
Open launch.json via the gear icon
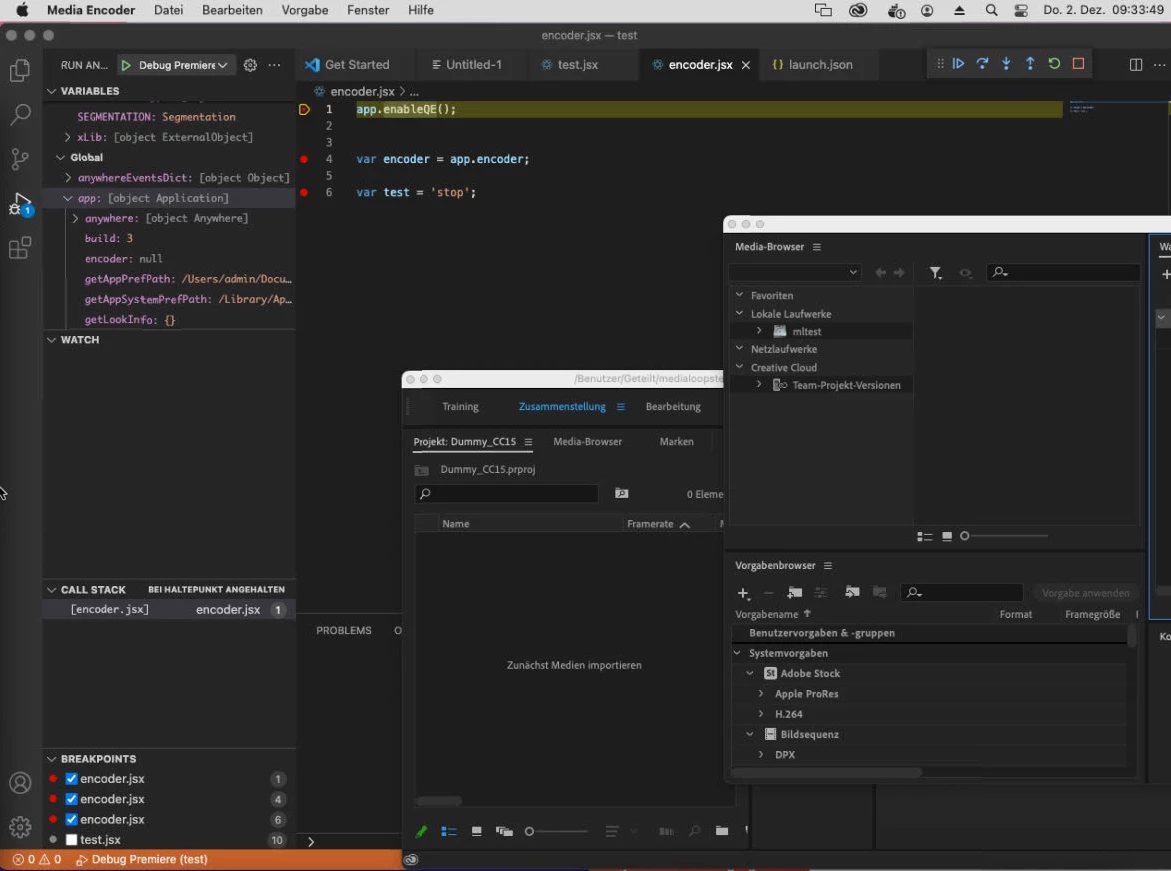tap(250, 65)
